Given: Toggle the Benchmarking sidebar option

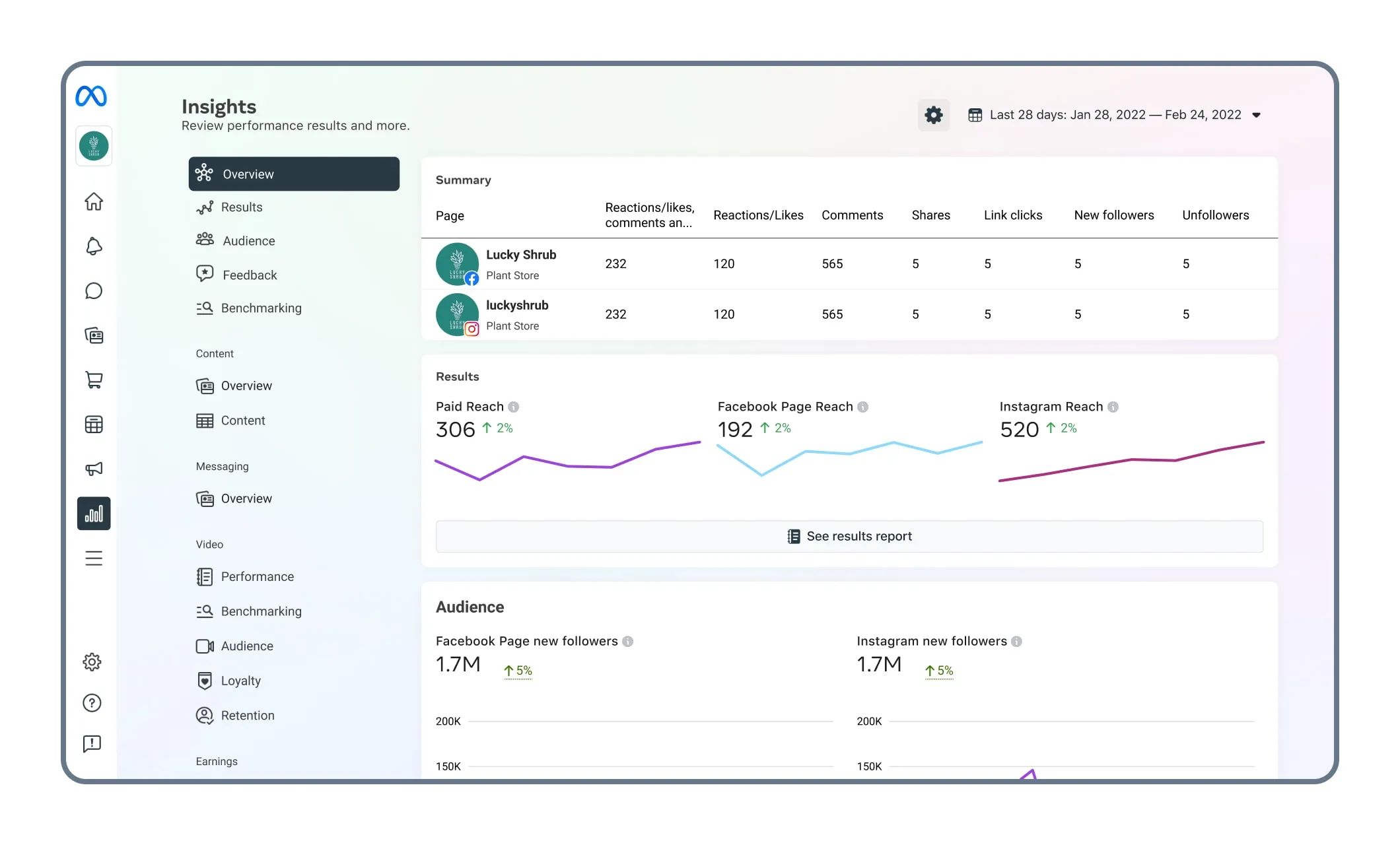Looking at the screenshot, I should (x=261, y=308).
